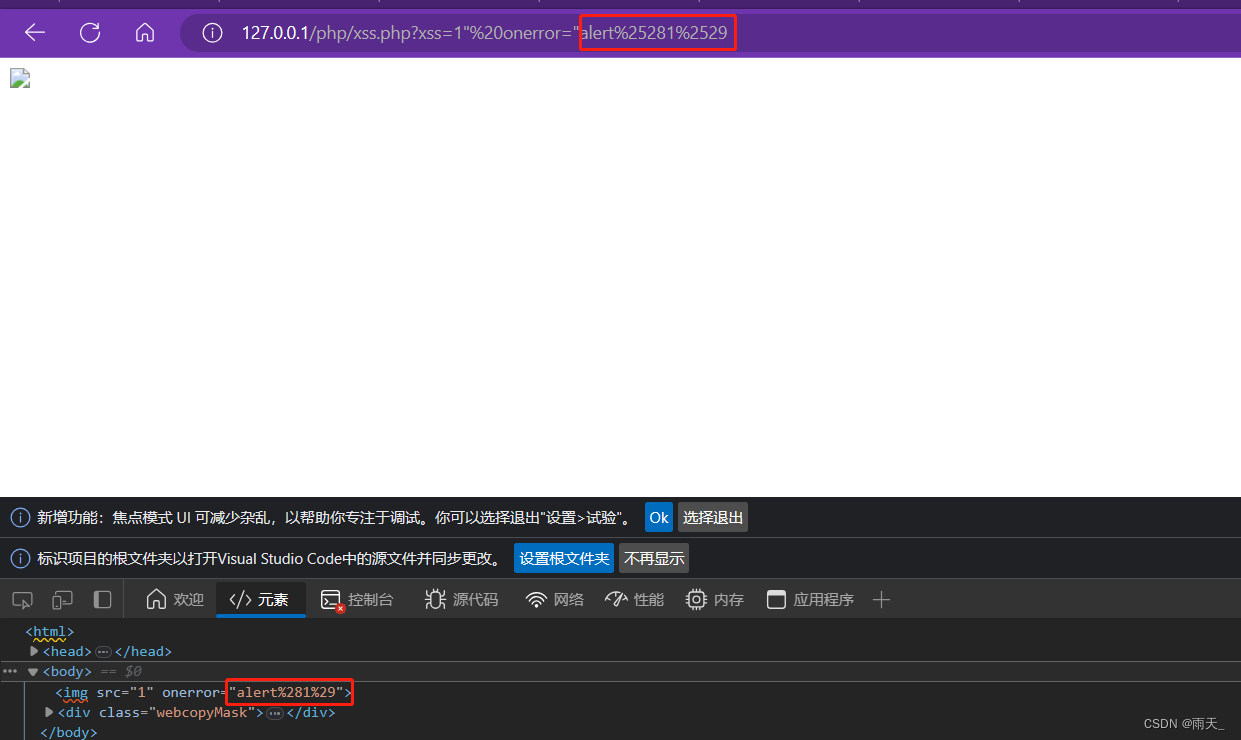1241x740 pixels.
Task: Select the inspect element tool
Action: [21, 599]
